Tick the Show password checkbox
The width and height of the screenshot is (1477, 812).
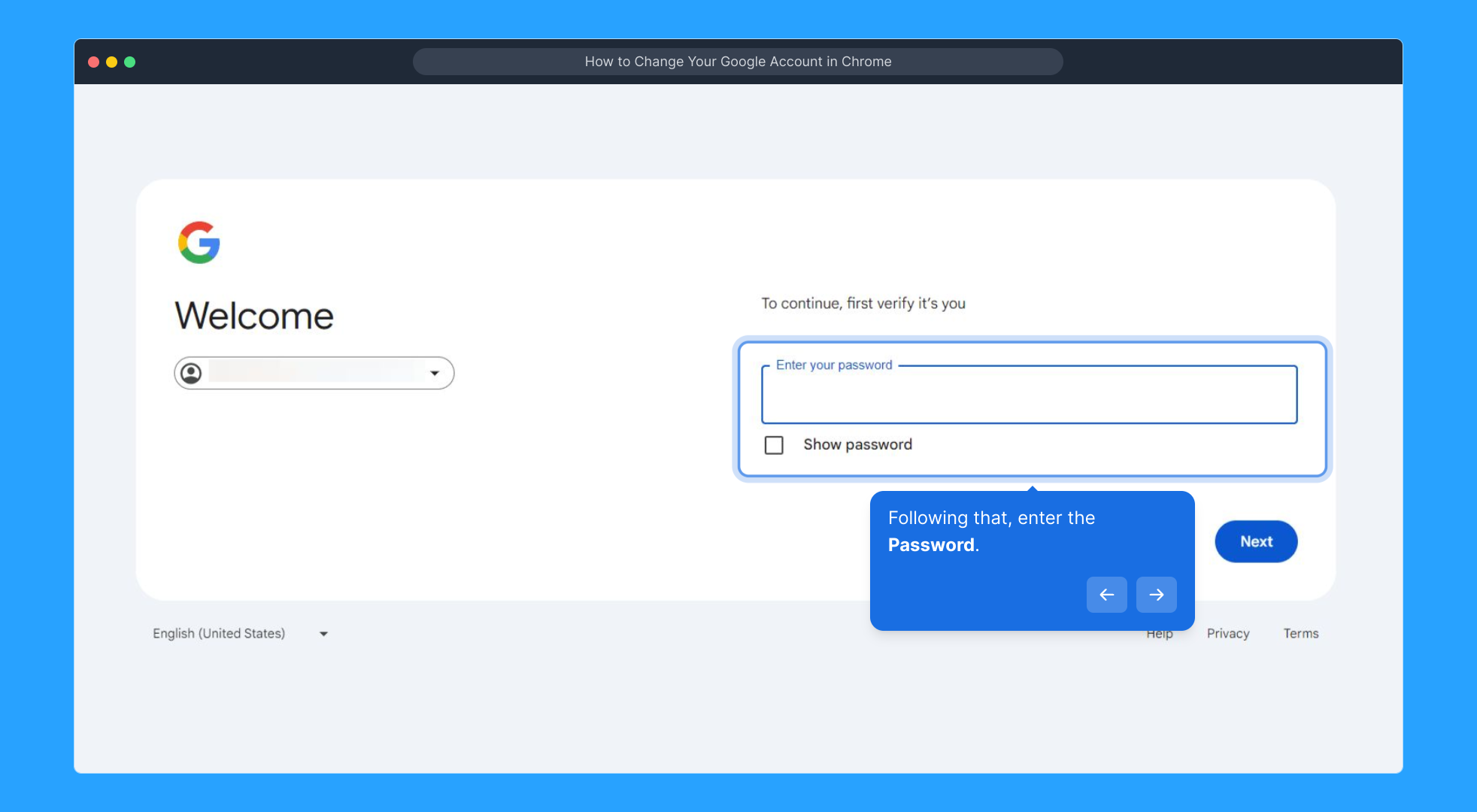[x=774, y=445]
